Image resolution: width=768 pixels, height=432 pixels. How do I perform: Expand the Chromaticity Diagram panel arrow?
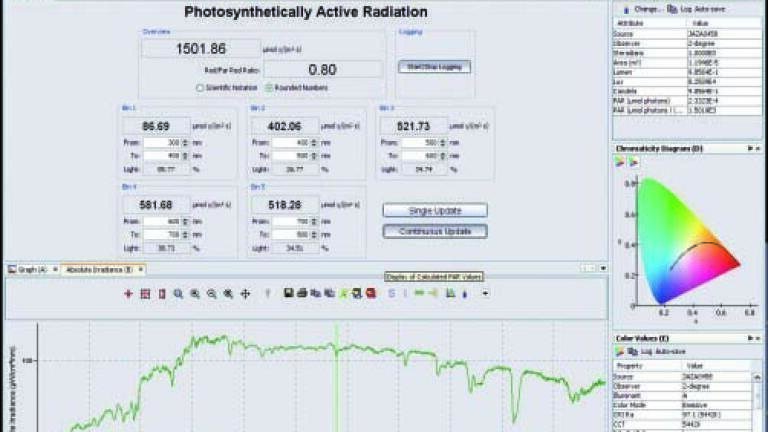(x=750, y=148)
